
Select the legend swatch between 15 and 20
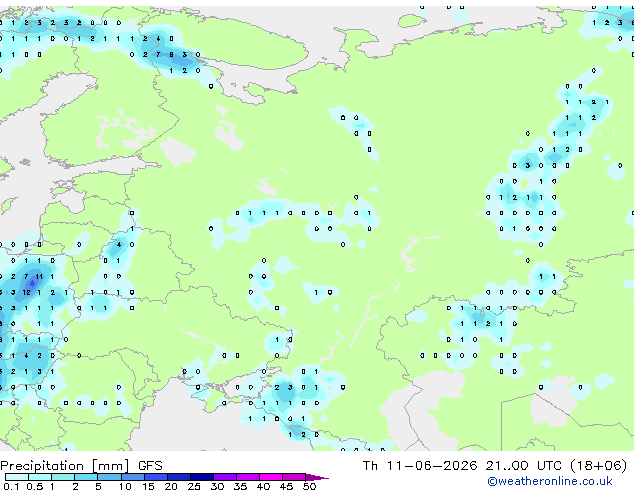point(155,477)
